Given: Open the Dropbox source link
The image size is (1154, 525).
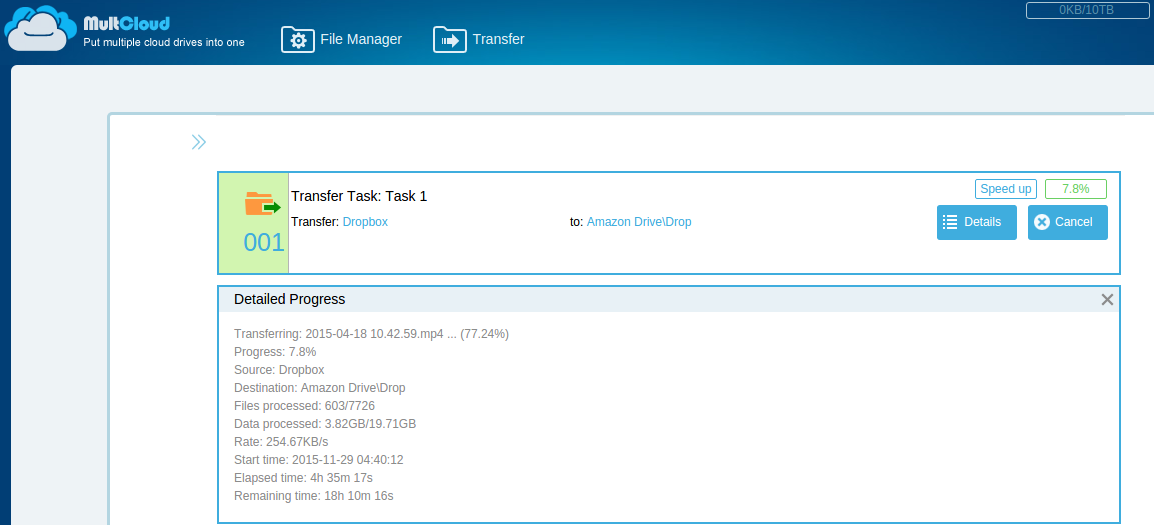Looking at the screenshot, I should point(365,222).
